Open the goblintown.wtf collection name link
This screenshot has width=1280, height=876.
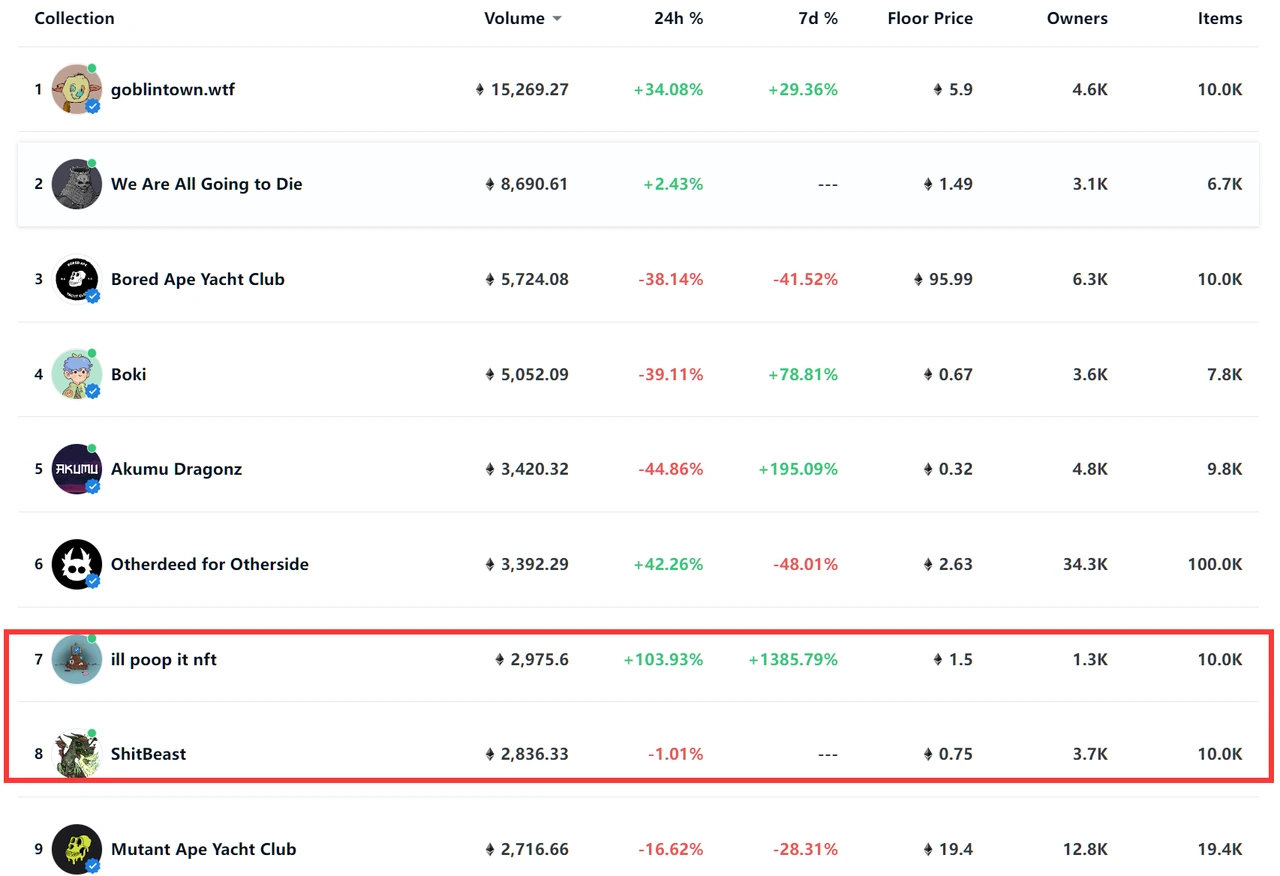tap(172, 90)
